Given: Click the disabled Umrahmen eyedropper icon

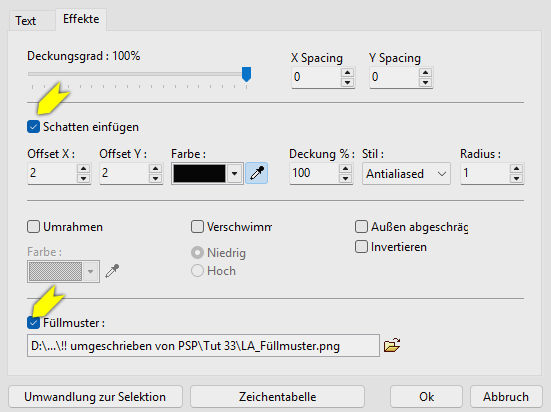Looking at the screenshot, I should pyautogui.click(x=112, y=271).
